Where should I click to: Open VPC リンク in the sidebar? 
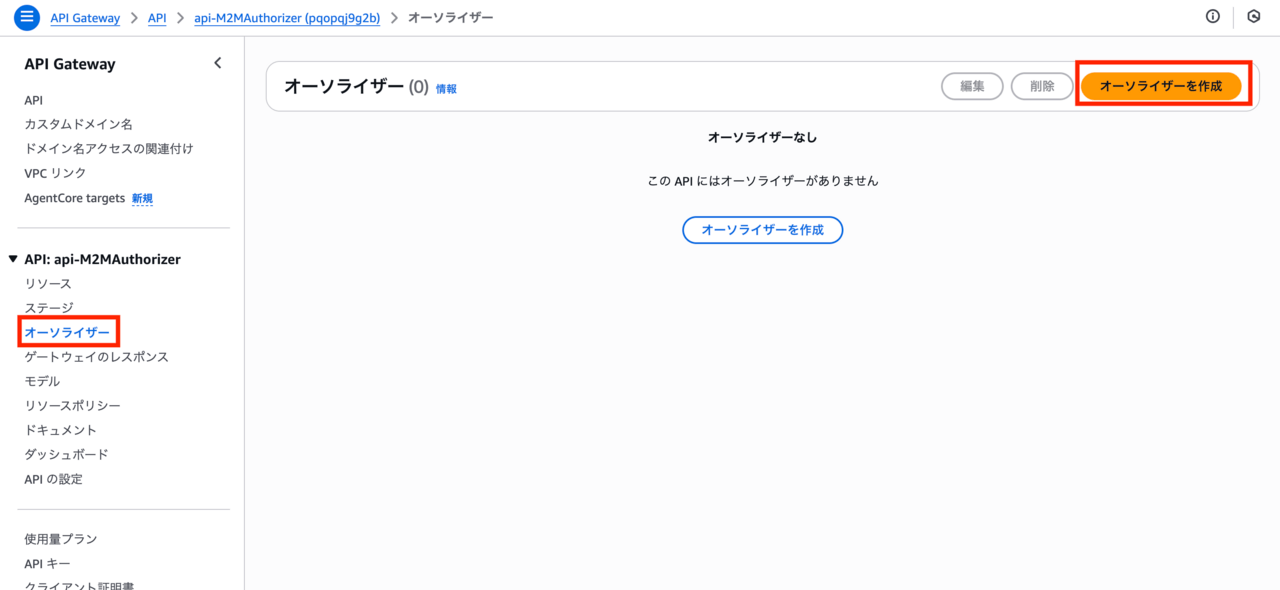click(55, 173)
